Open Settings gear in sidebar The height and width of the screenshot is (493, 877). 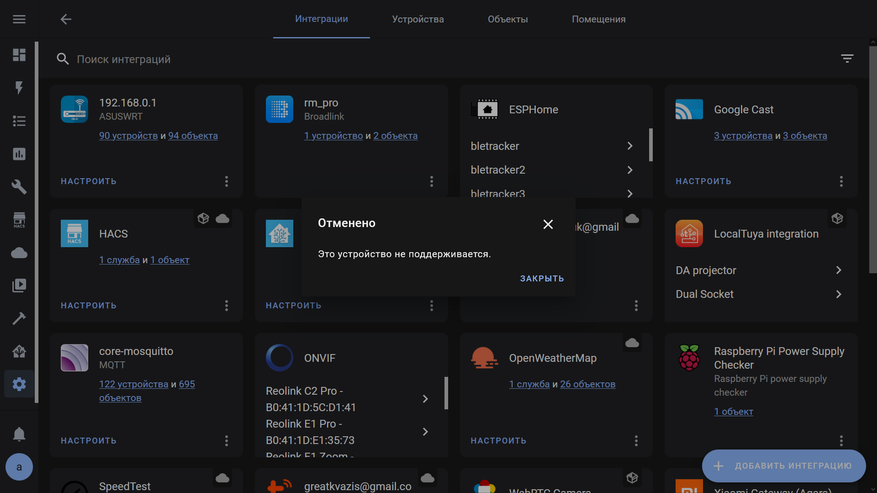[x=19, y=384]
